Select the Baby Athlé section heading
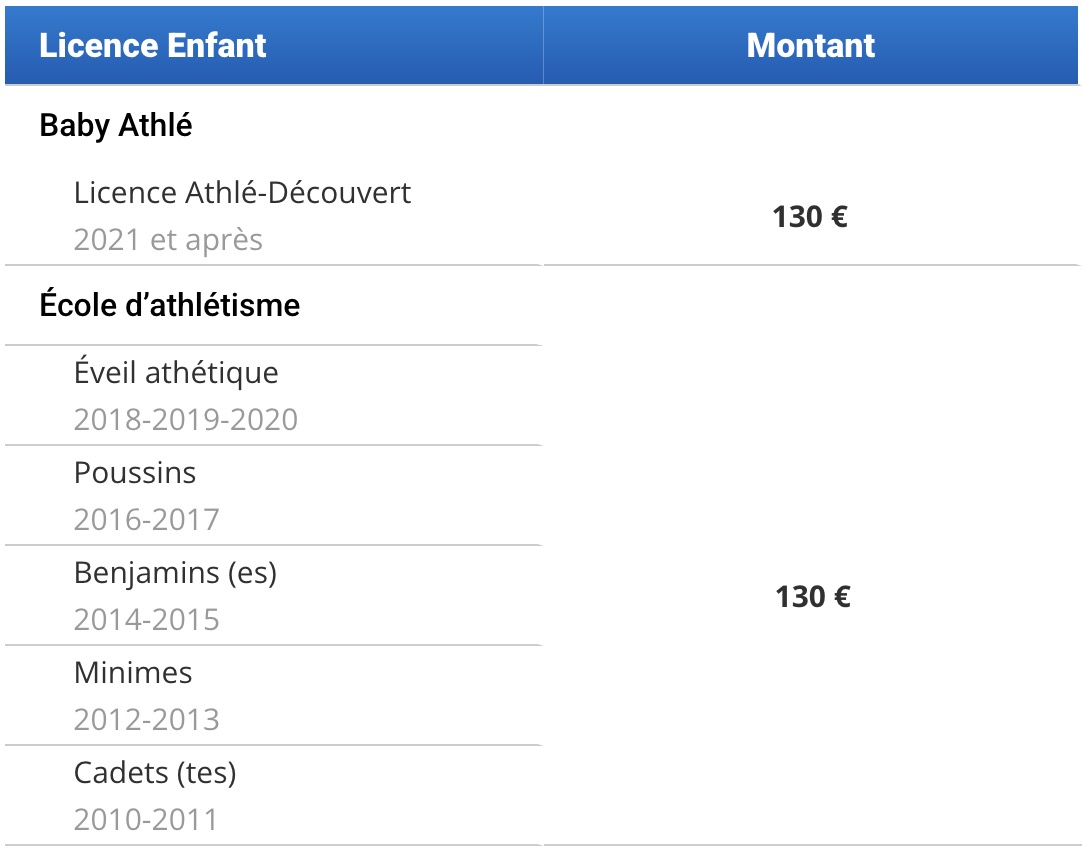 coord(116,126)
